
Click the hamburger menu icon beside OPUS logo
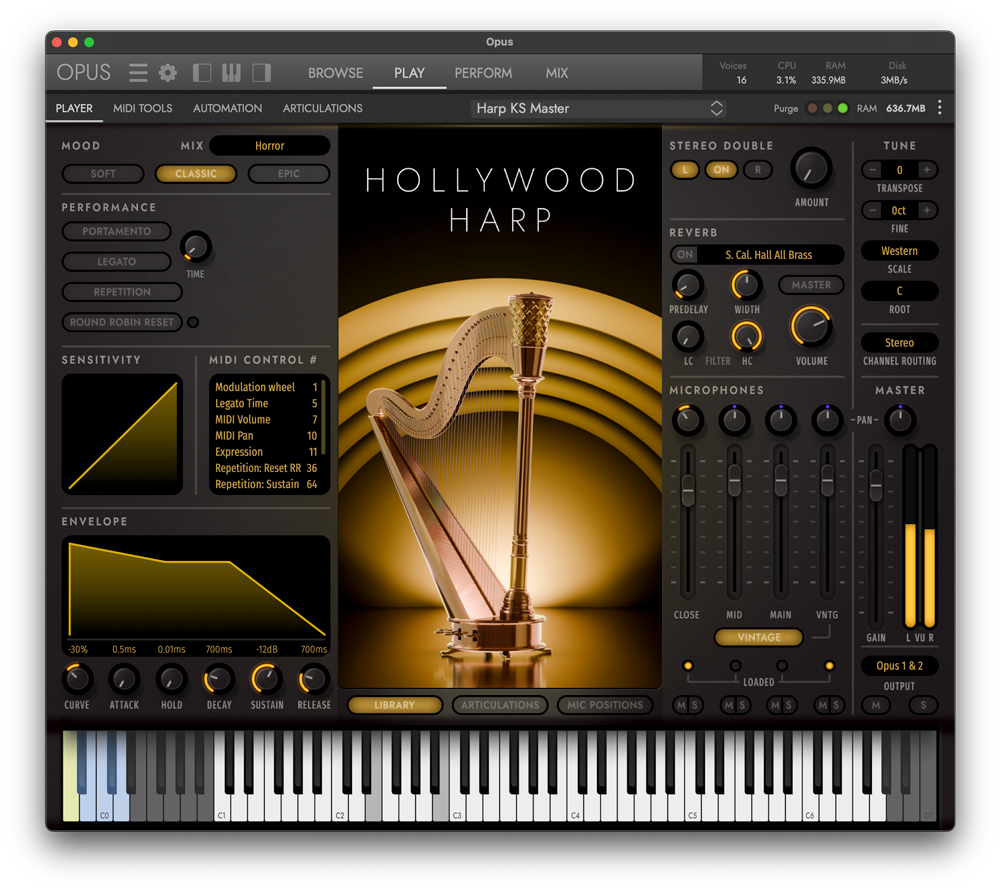(138, 72)
